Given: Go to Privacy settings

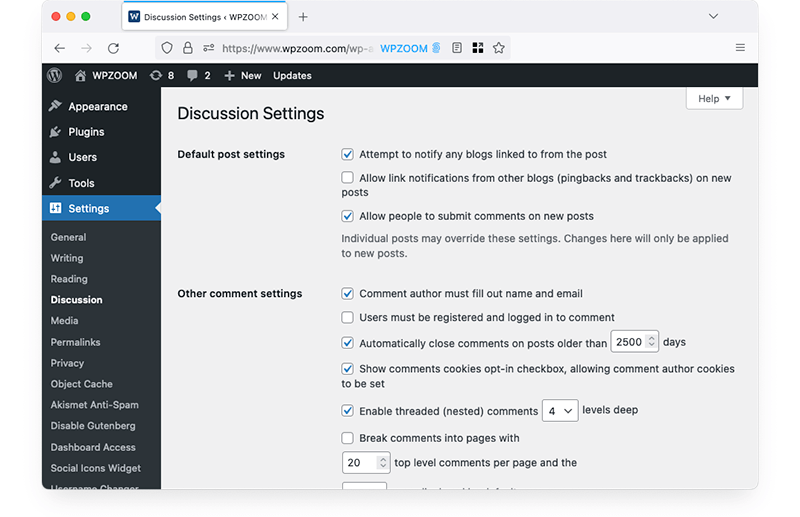Looking at the screenshot, I should click(x=67, y=363).
